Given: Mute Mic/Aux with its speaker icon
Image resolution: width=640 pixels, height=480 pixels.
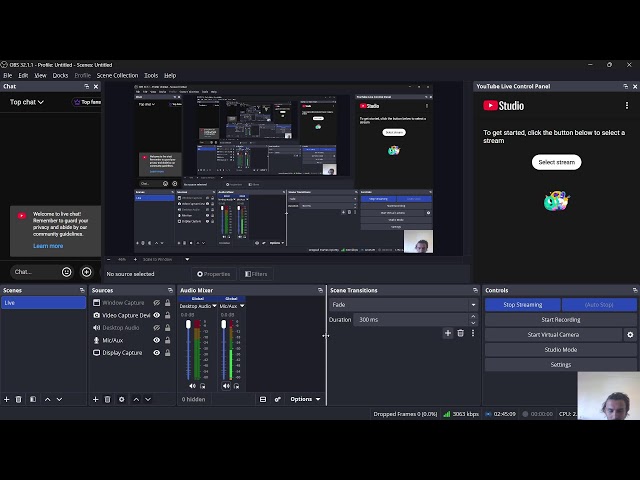Looking at the screenshot, I should (x=226, y=386).
